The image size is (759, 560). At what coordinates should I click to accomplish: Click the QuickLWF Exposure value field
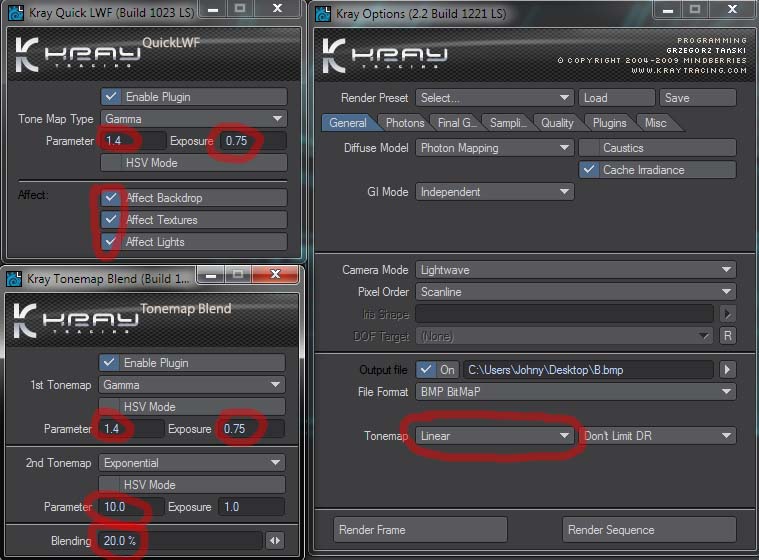coord(253,141)
